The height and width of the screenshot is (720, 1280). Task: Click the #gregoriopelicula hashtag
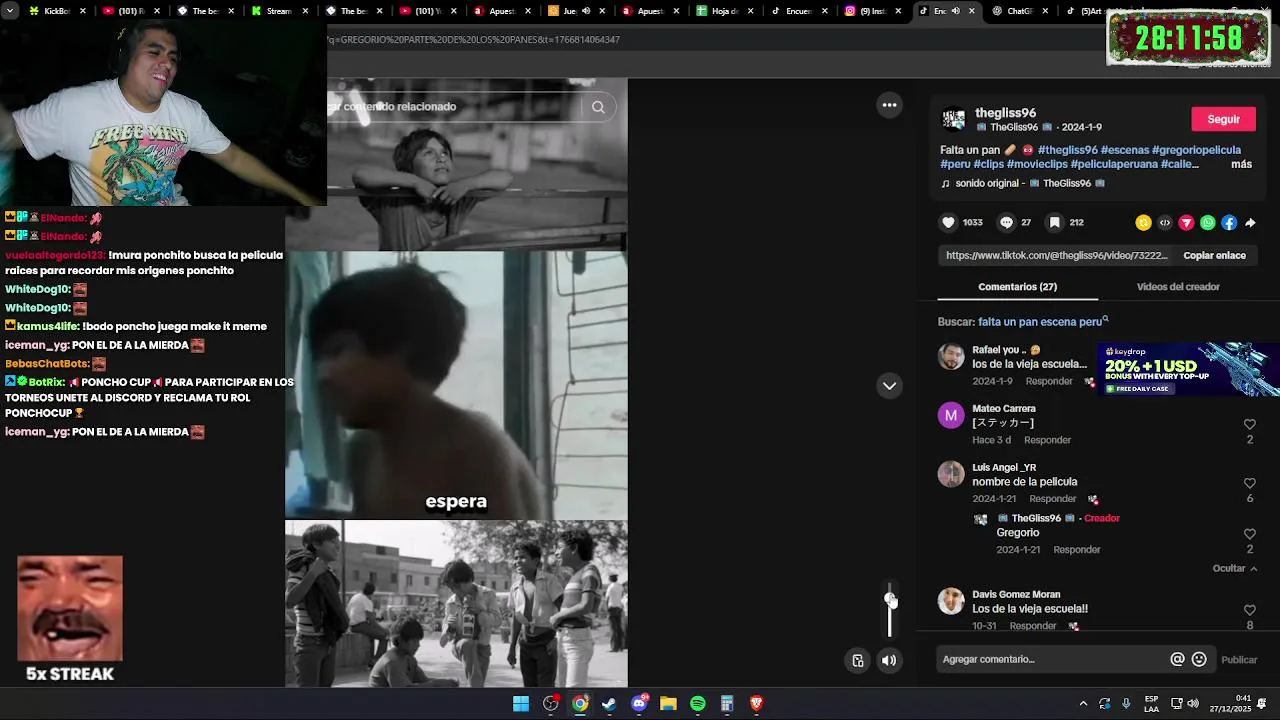click(1196, 150)
